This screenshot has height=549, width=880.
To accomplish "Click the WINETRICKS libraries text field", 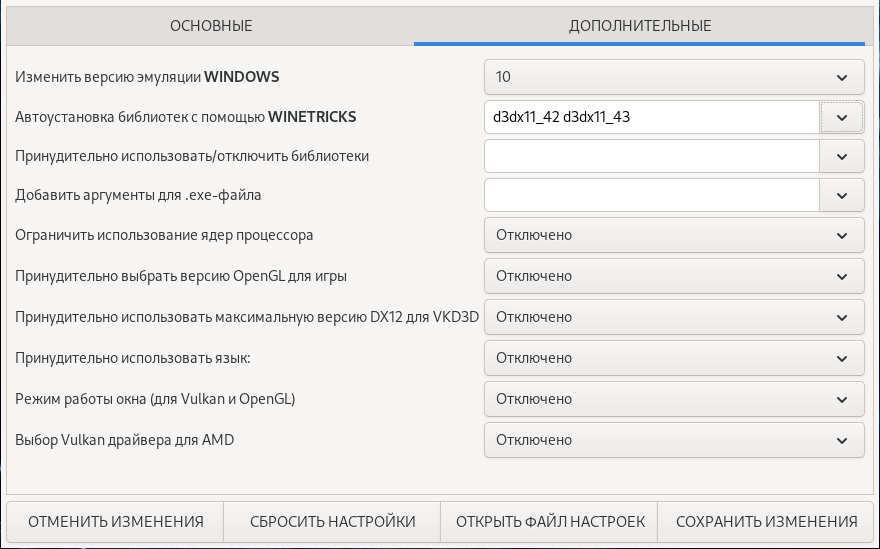I will point(651,117).
